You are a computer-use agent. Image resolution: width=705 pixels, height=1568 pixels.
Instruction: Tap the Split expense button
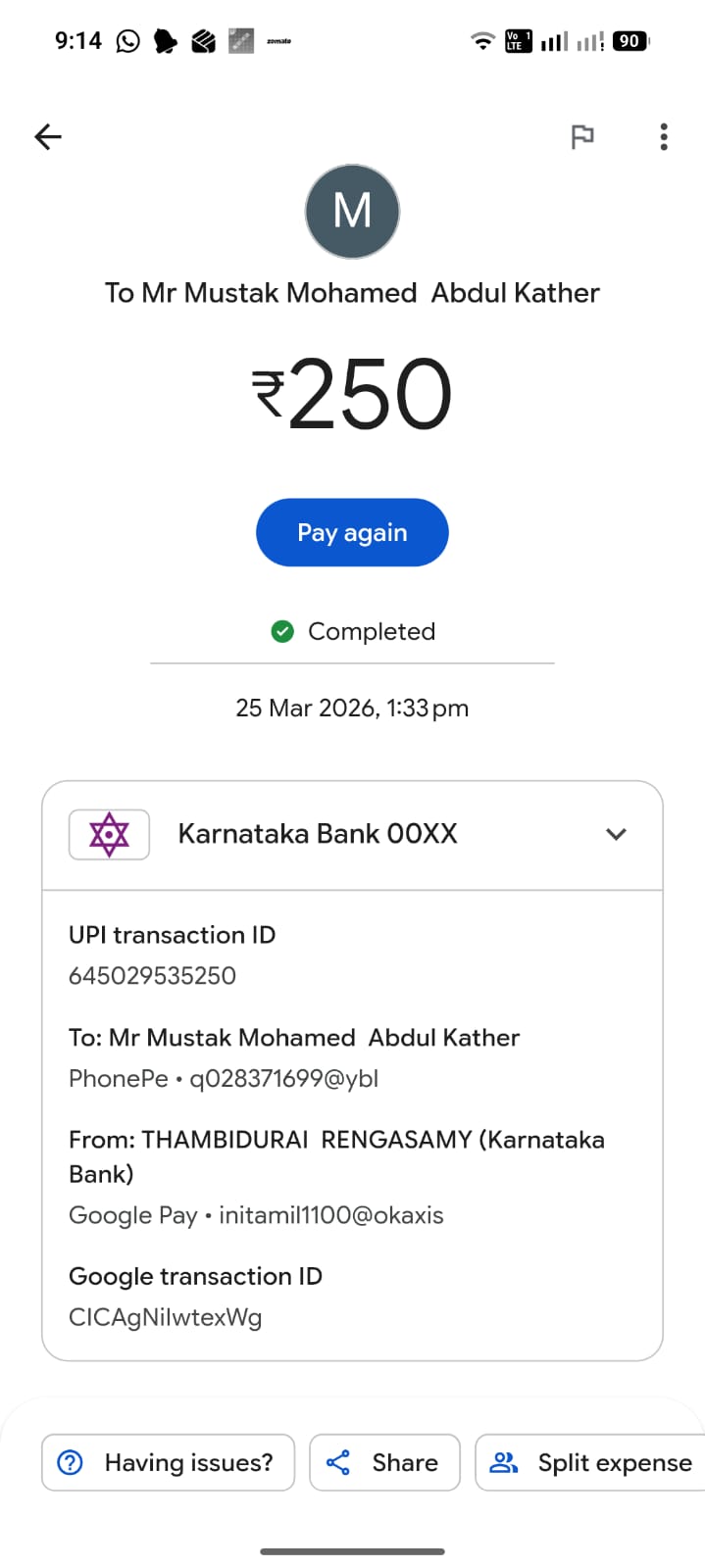click(592, 1462)
